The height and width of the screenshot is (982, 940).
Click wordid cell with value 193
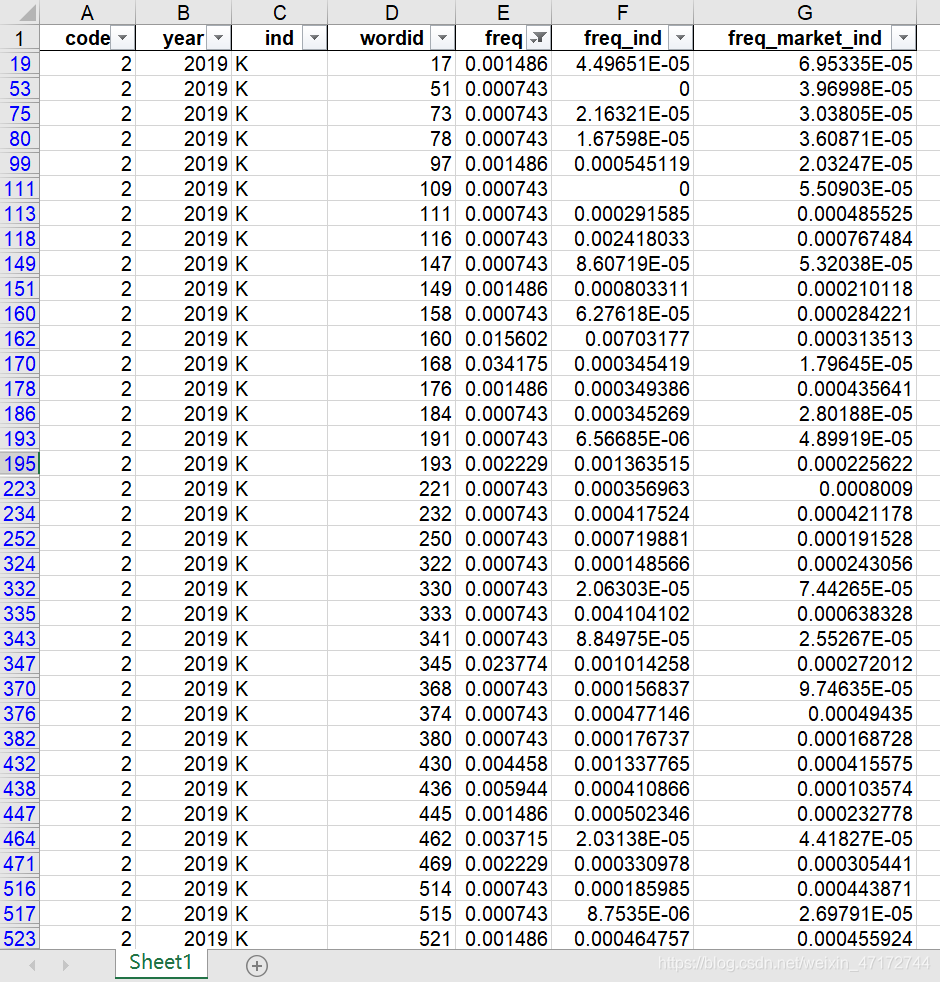(x=391, y=464)
